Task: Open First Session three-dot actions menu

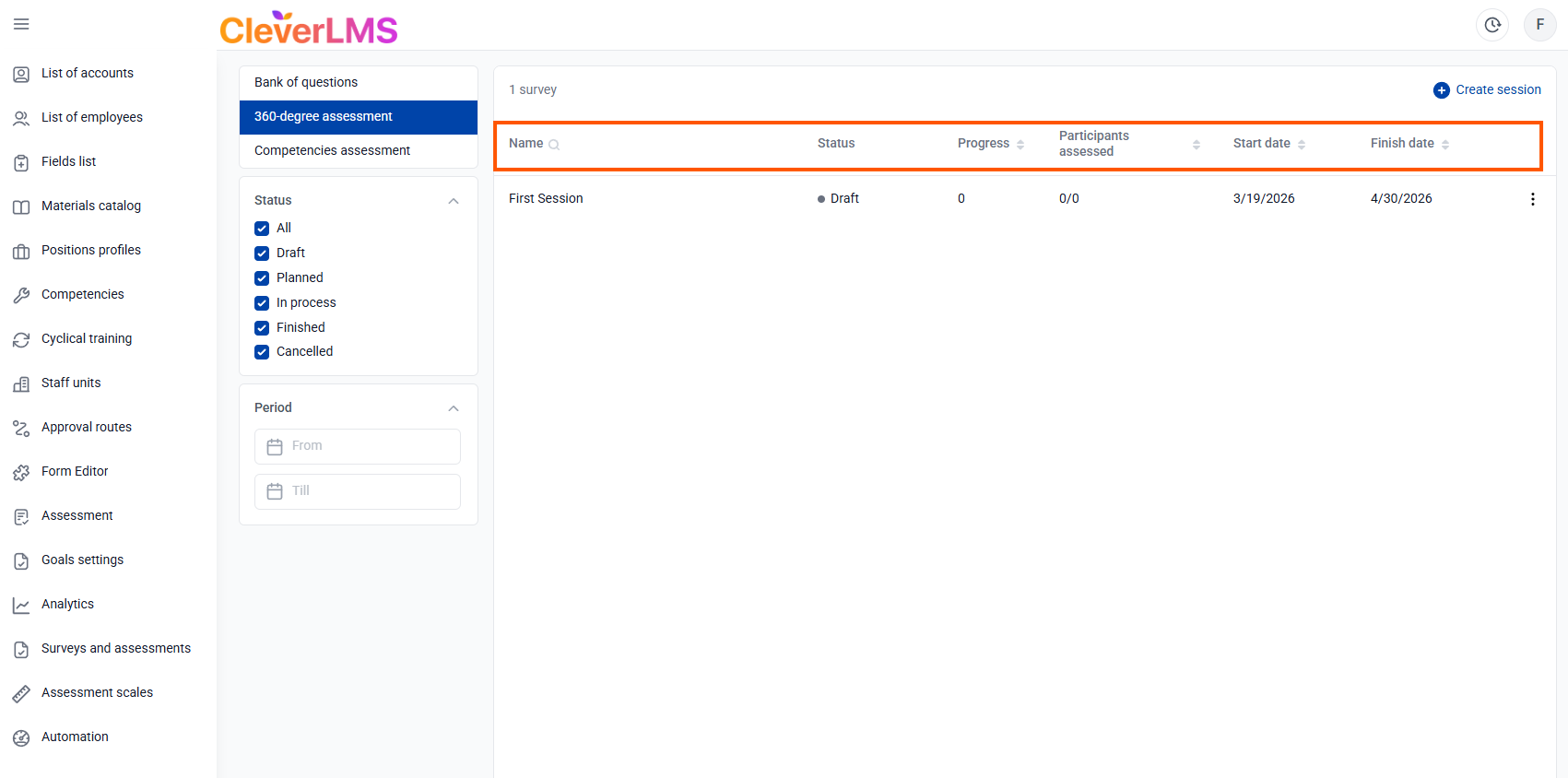Action: [x=1532, y=199]
